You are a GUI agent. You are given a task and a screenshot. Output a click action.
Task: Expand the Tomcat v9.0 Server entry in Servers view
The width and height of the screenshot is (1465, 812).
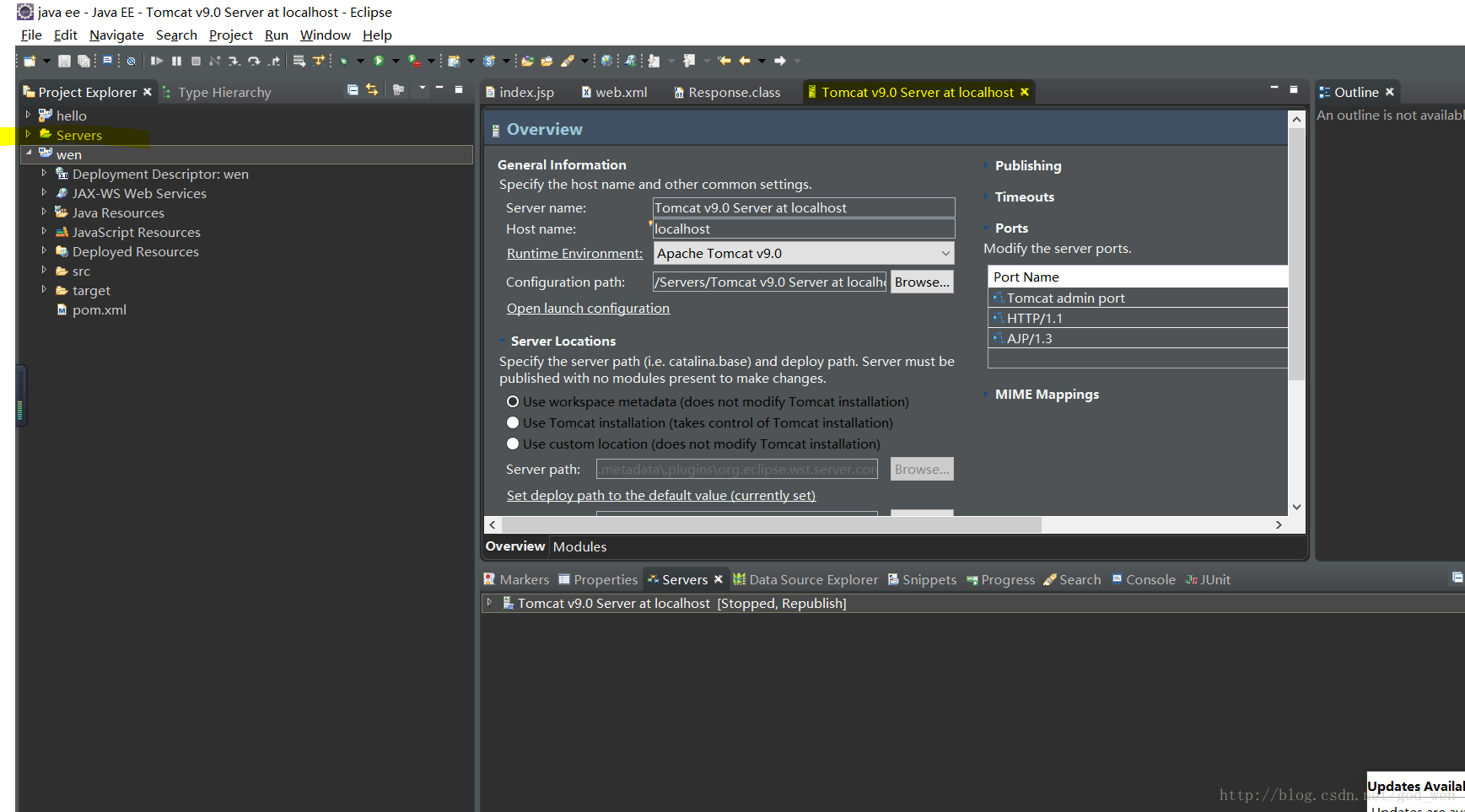pyautogui.click(x=489, y=602)
